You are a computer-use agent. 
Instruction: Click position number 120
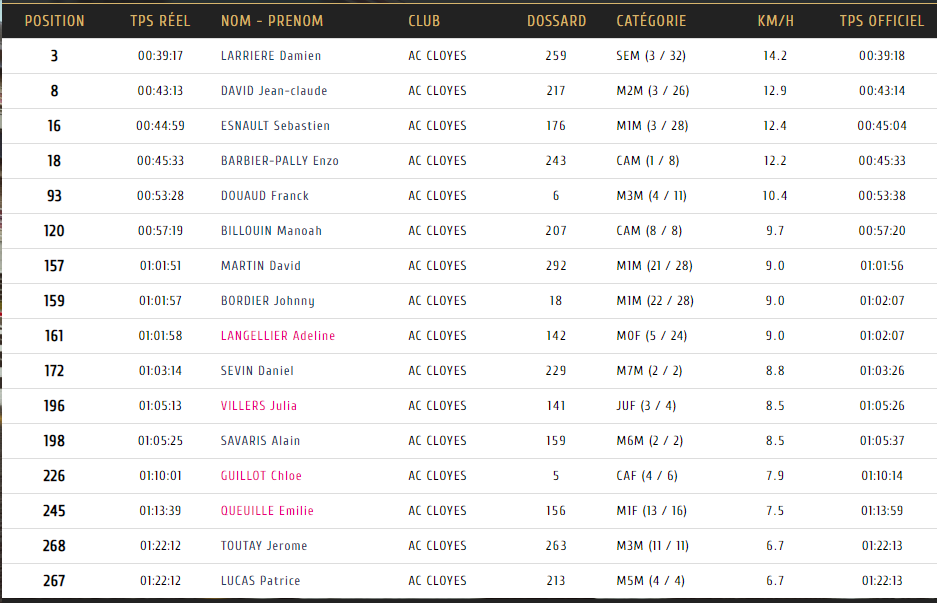tap(54, 231)
